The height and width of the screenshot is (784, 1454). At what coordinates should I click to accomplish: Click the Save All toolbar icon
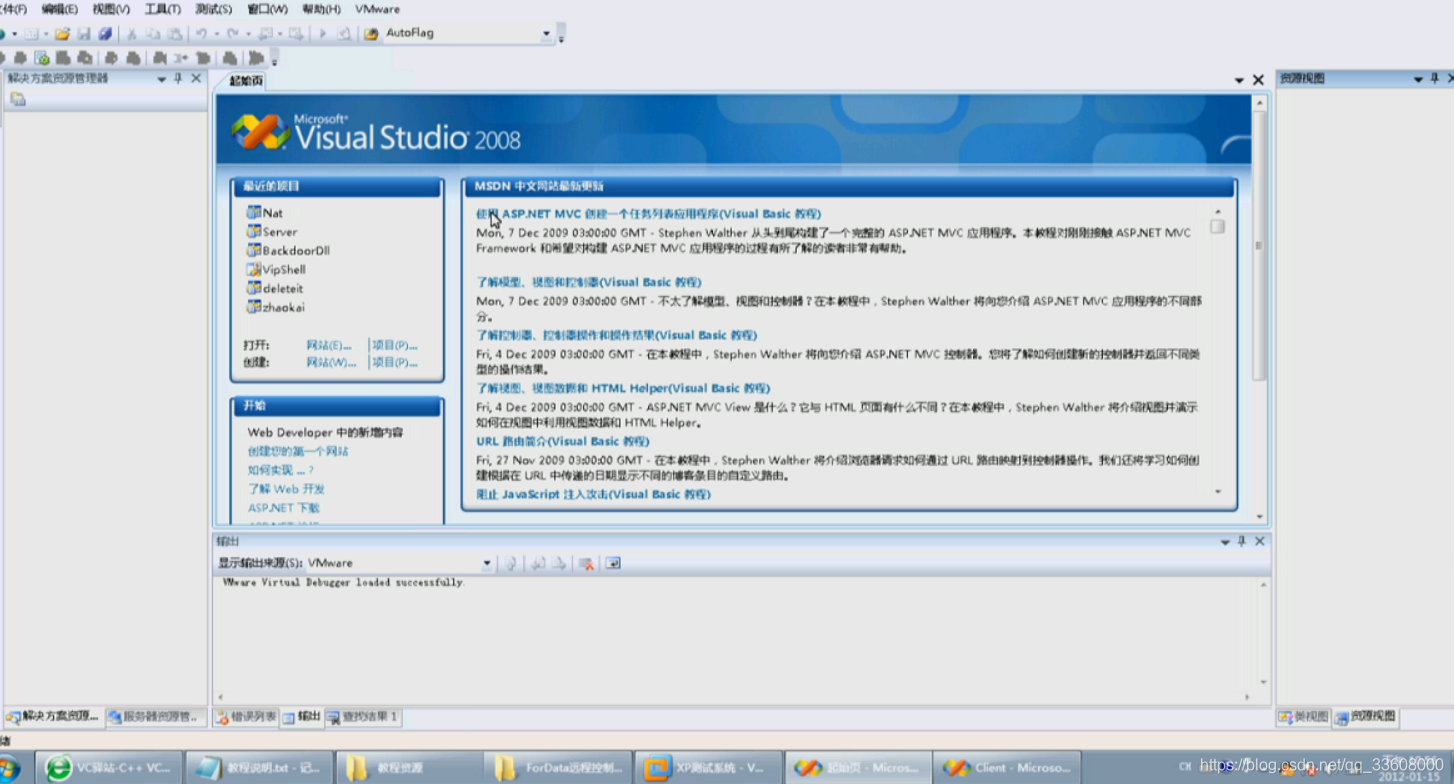105,33
